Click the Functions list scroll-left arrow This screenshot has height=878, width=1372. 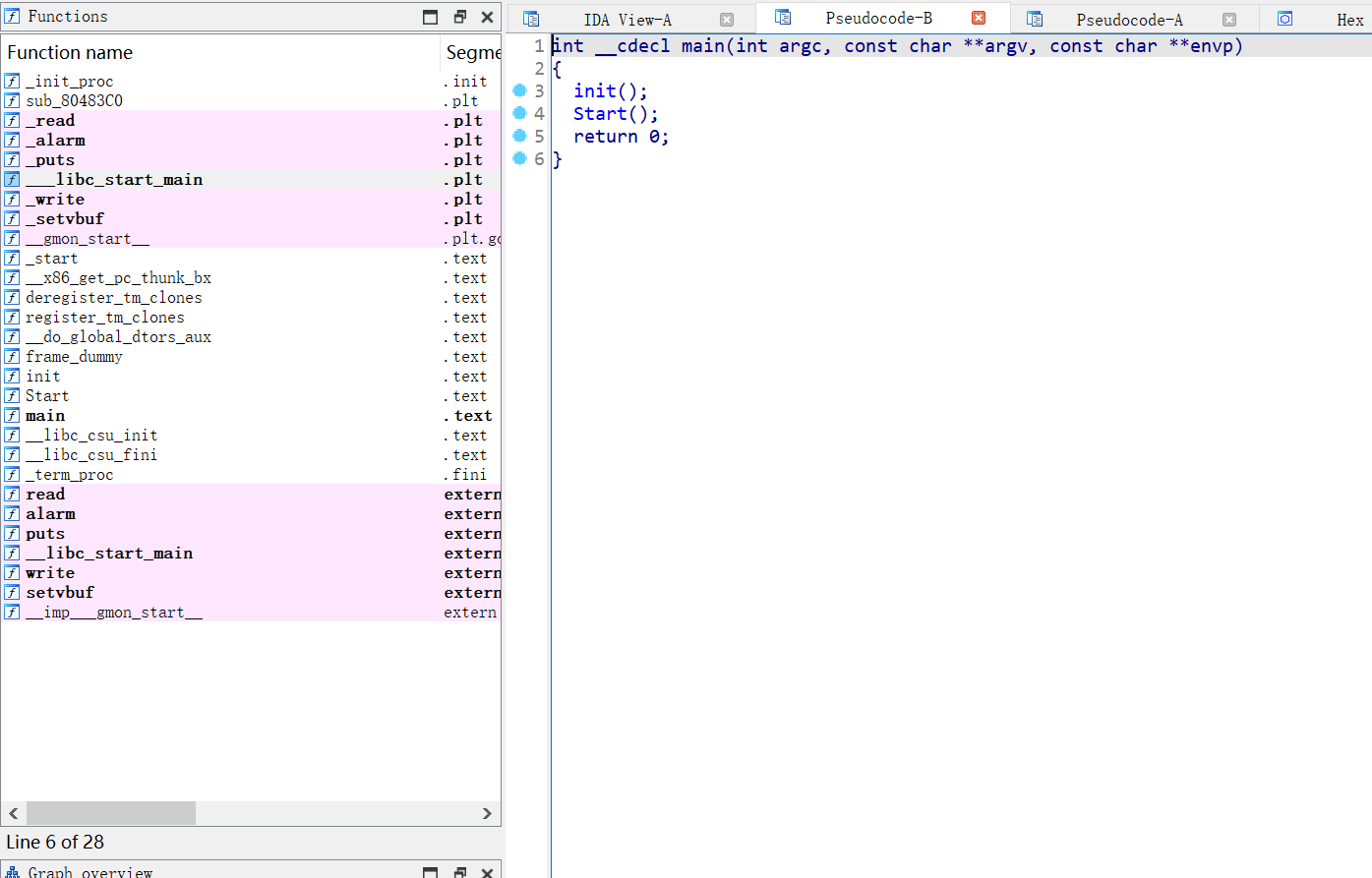pyautogui.click(x=14, y=813)
